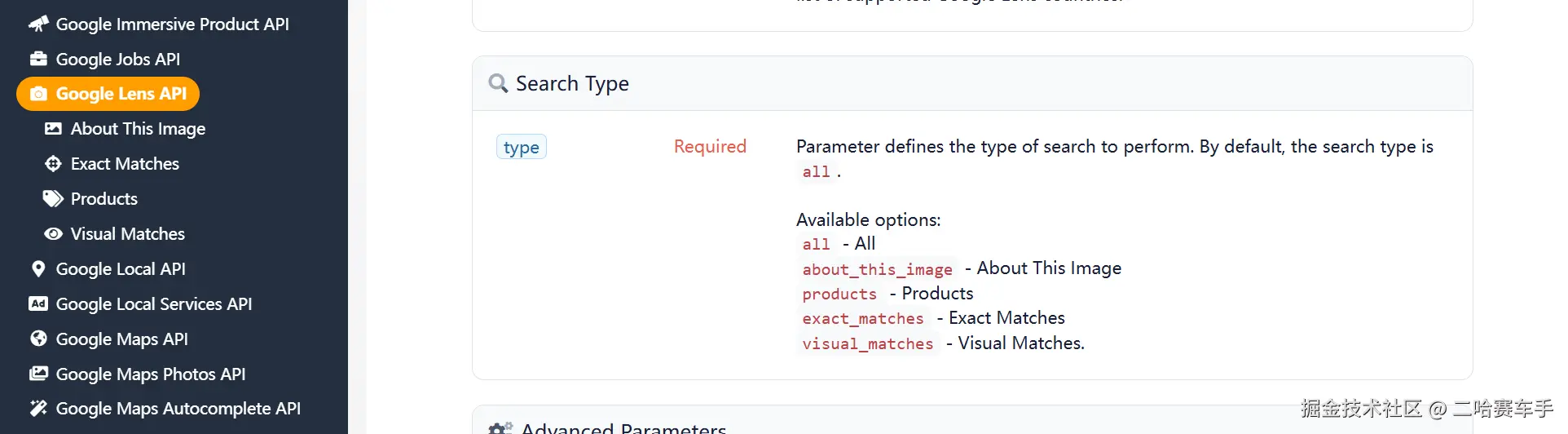The image size is (1568, 434).
Task: Click the visual_matches code option
Action: pyautogui.click(x=868, y=343)
